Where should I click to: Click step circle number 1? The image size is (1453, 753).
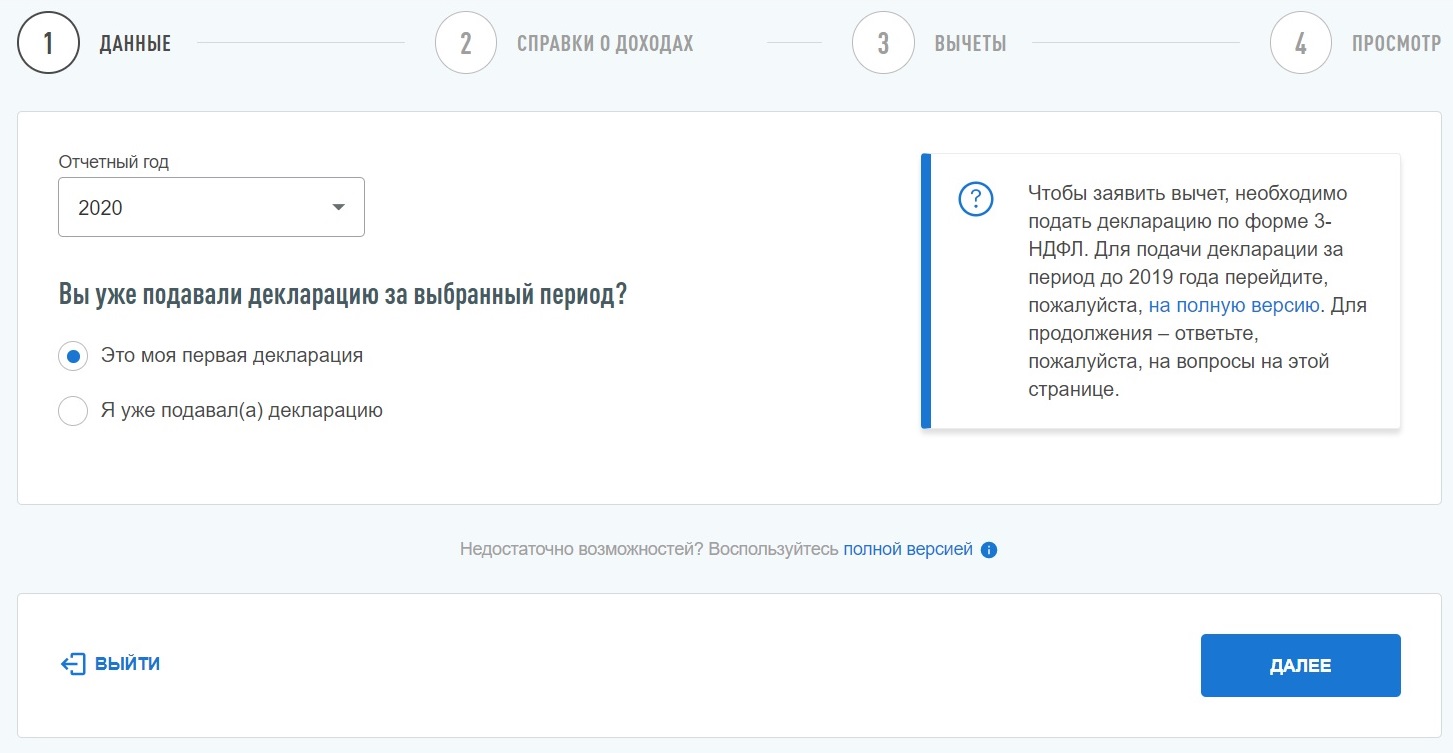48,43
